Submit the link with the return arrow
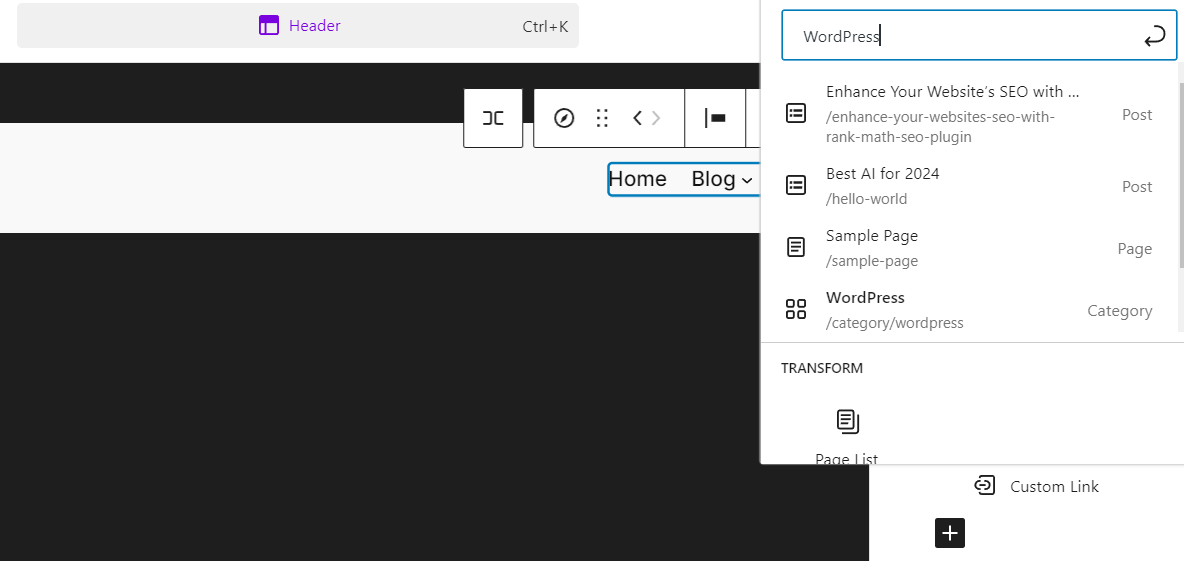 (x=1155, y=35)
